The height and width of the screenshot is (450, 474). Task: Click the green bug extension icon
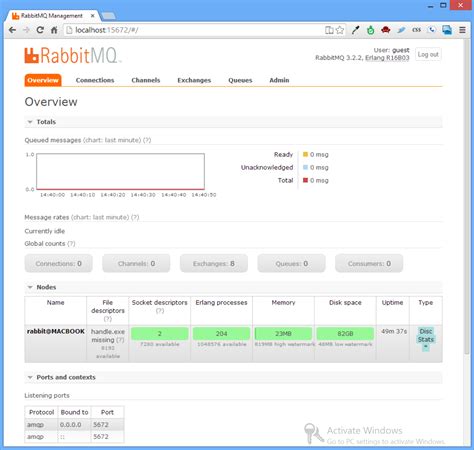pyautogui.click(x=370, y=30)
